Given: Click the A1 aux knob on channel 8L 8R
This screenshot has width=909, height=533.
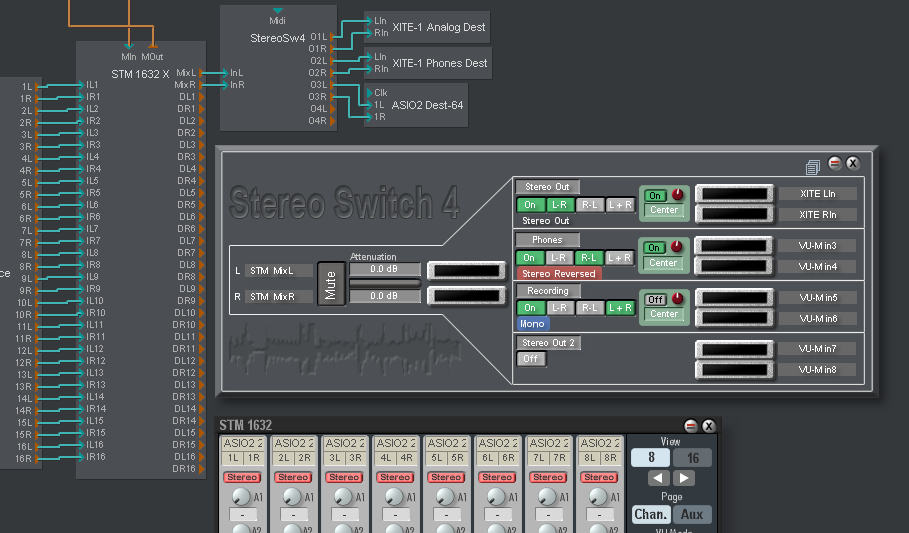Looking at the screenshot, I should pyautogui.click(x=598, y=496).
